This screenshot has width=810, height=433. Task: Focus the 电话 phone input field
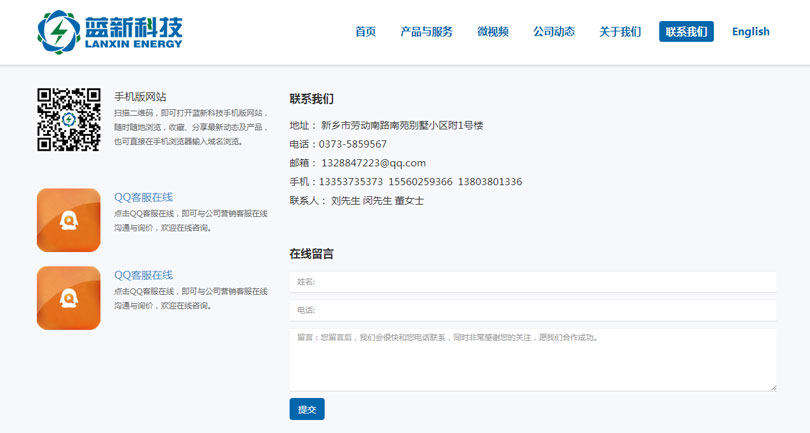pyautogui.click(x=533, y=310)
